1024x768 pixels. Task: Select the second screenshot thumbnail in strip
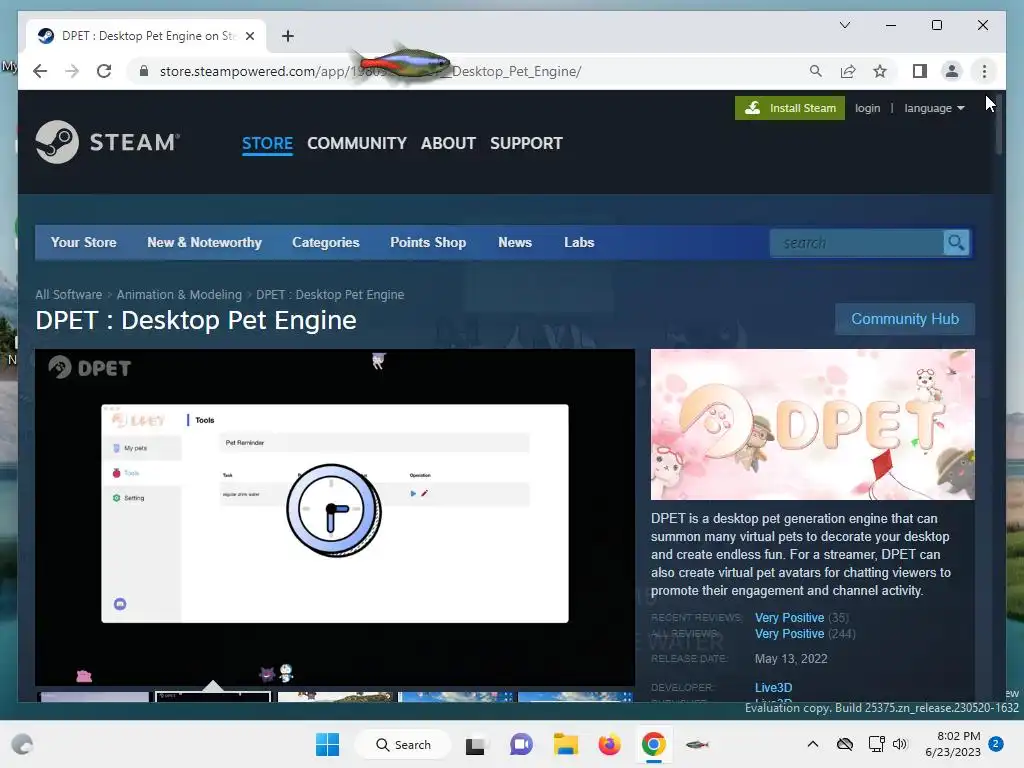[x=213, y=697]
